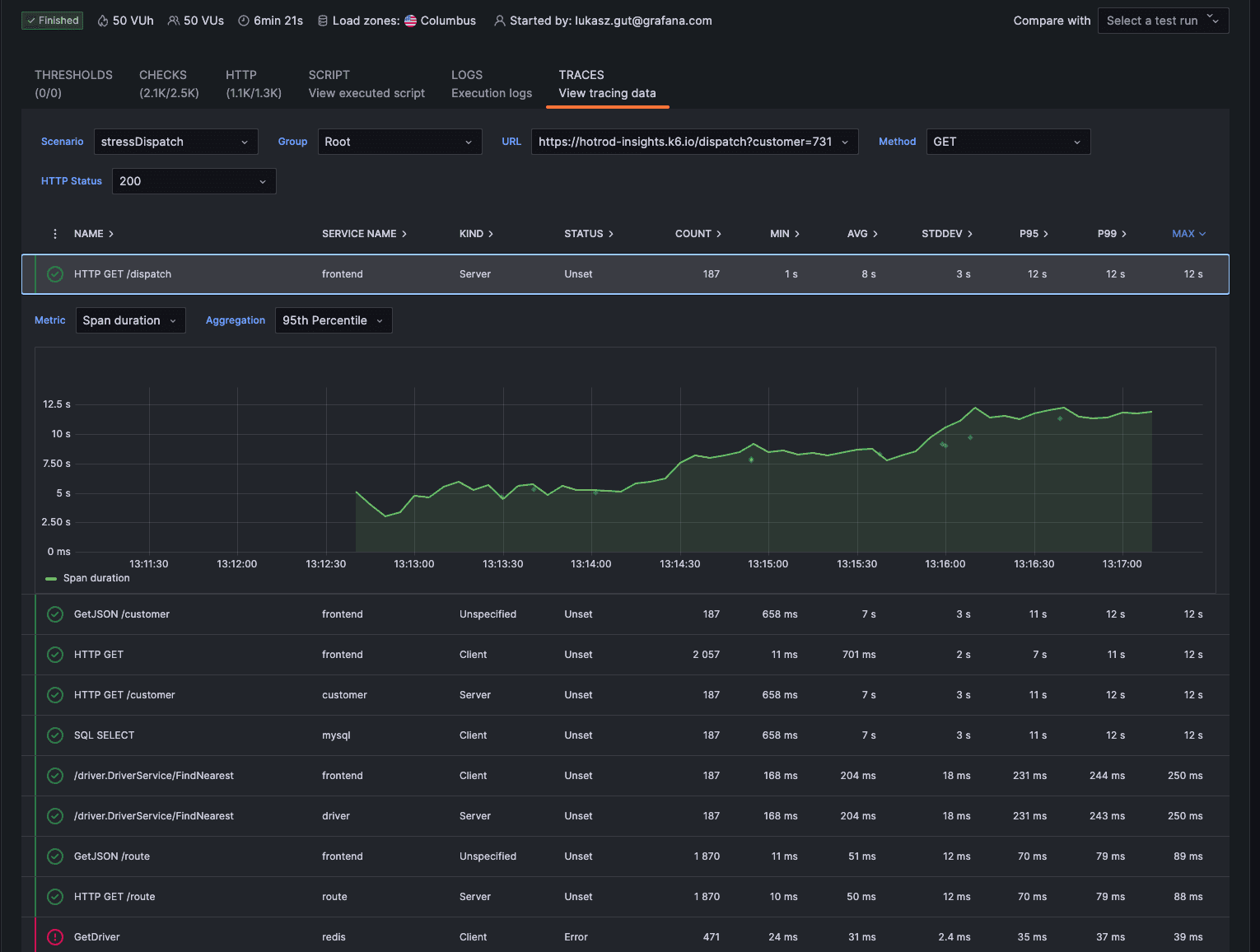Click the red error icon beside GetDriver

pos(54,936)
